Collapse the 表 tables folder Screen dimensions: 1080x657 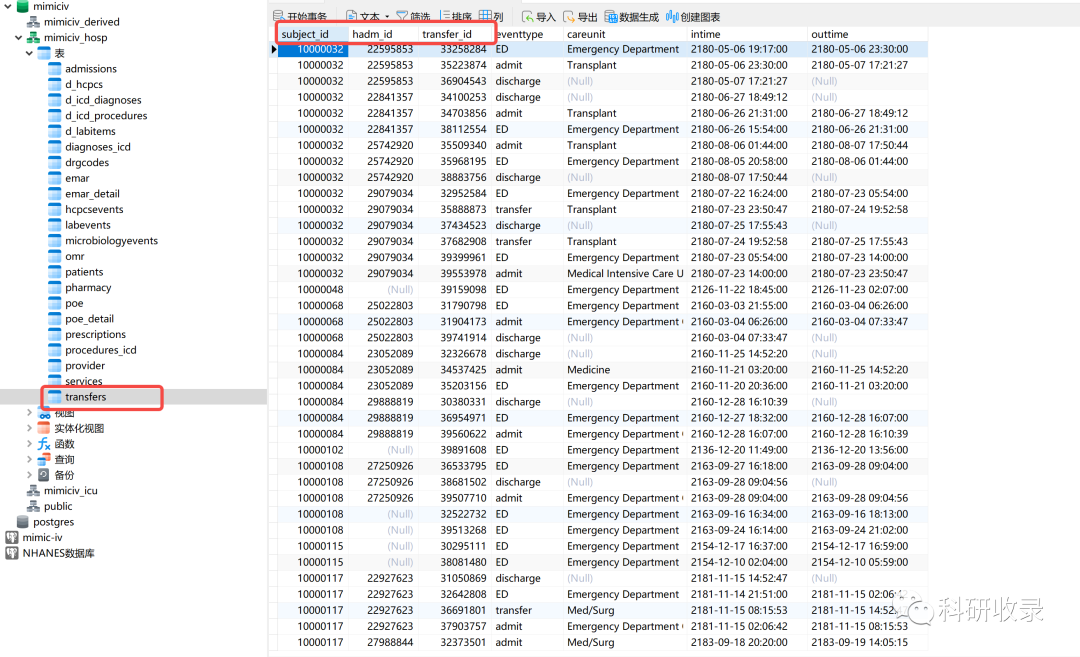coord(30,53)
